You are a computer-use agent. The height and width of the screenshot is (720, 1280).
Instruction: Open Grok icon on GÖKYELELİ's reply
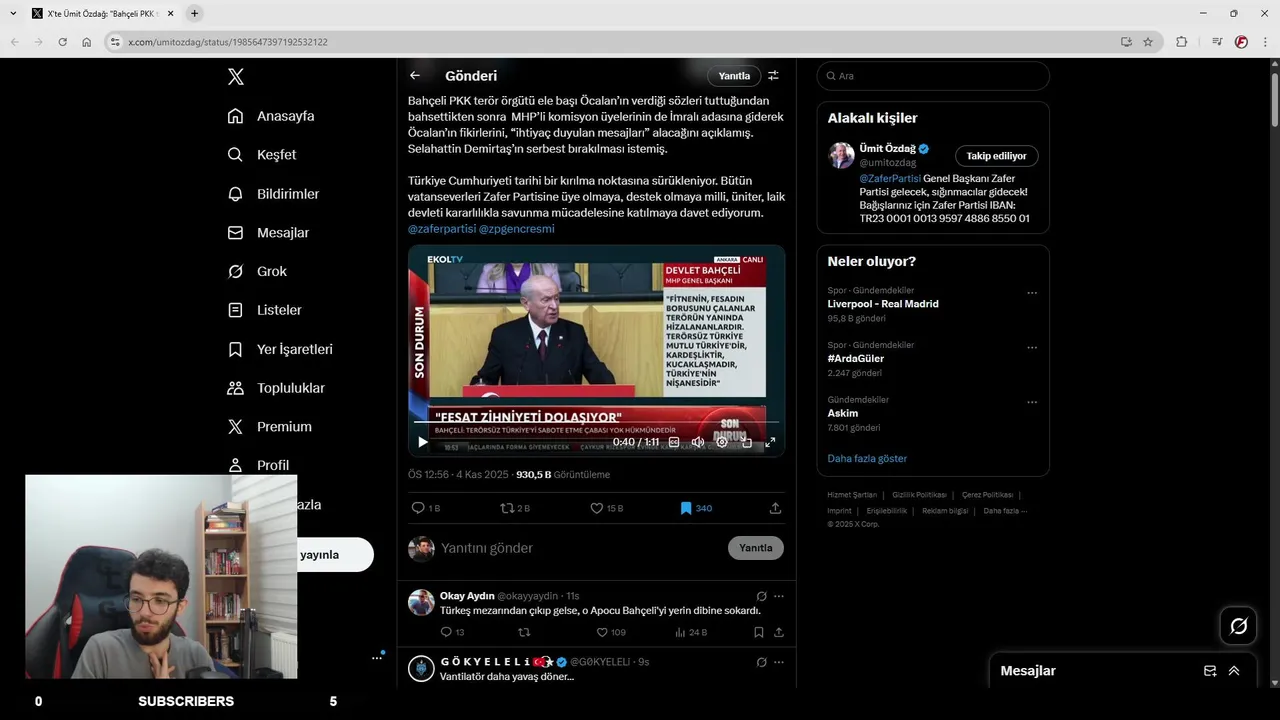click(x=761, y=662)
